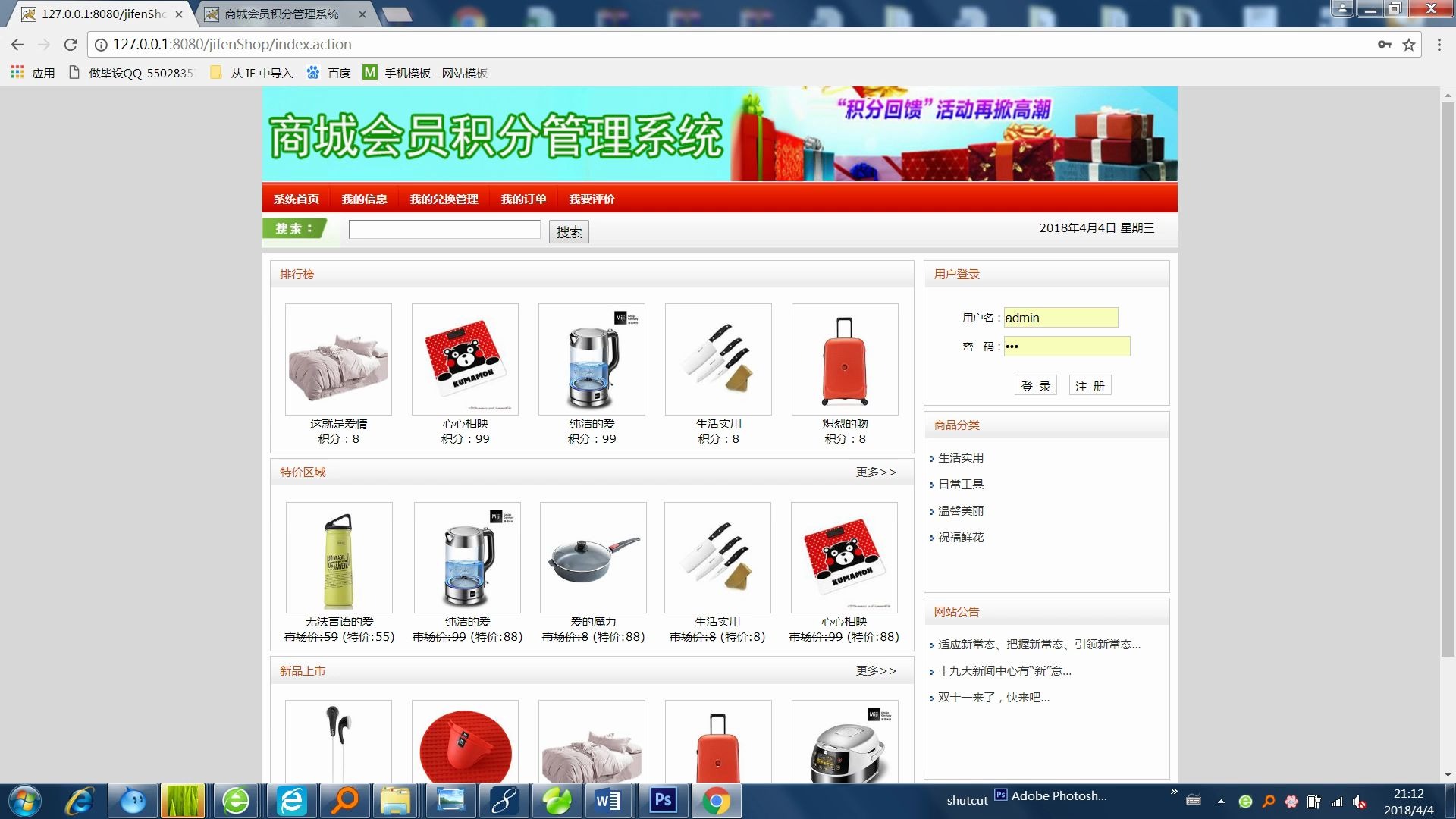Select the 127.0.0.1:8080/jifenShop tab
This screenshot has height=819, width=1456.
tap(103, 14)
